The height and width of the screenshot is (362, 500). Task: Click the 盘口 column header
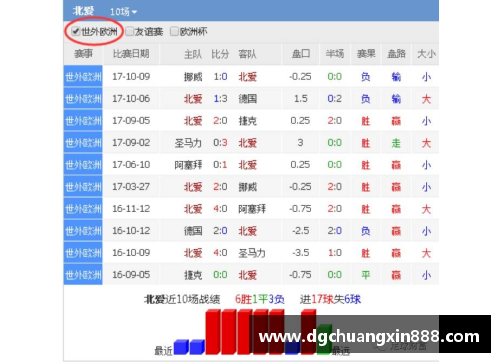click(x=301, y=54)
